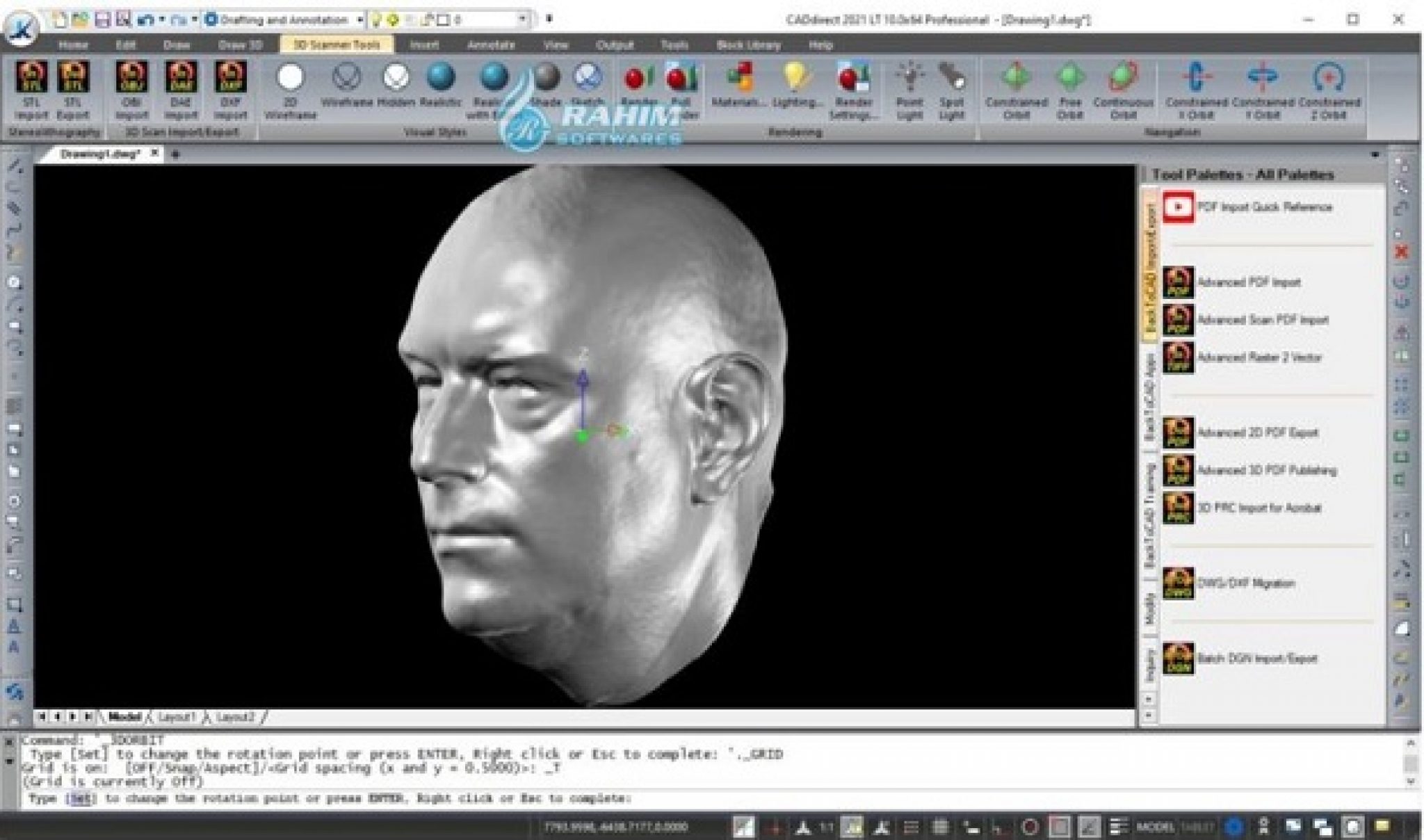Expand the layer dropdown in quick access bar
The height and width of the screenshot is (840, 1424).
pyautogui.click(x=523, y=20)
